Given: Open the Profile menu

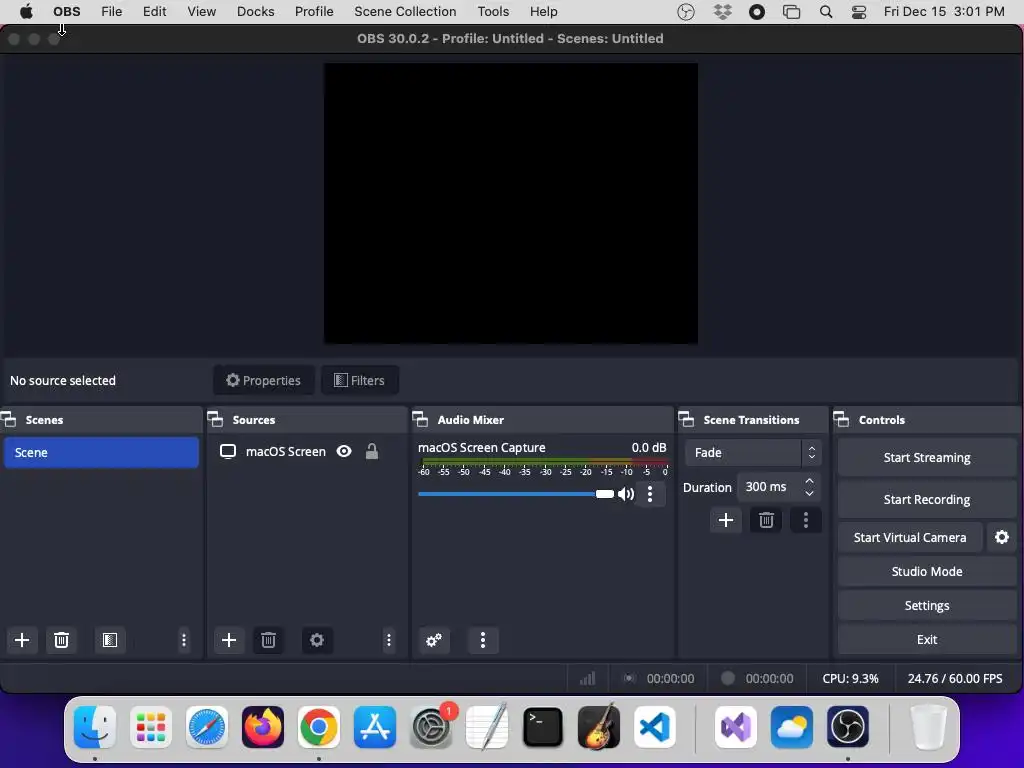Looking at the screenshot, I should [x=314, y=12].
